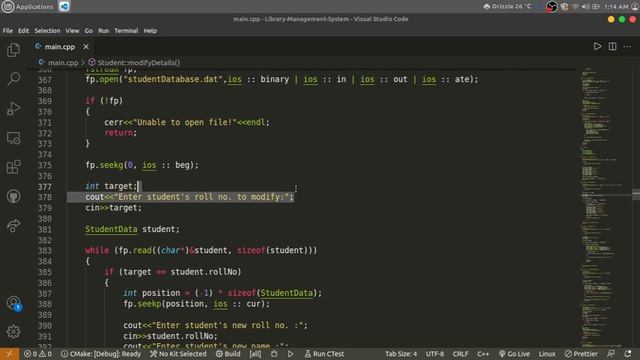This screenshot has height=360, width=640.
Task: Click the highlighted 'Enter student's roll no. to modify' line
Action: point(189,197)
